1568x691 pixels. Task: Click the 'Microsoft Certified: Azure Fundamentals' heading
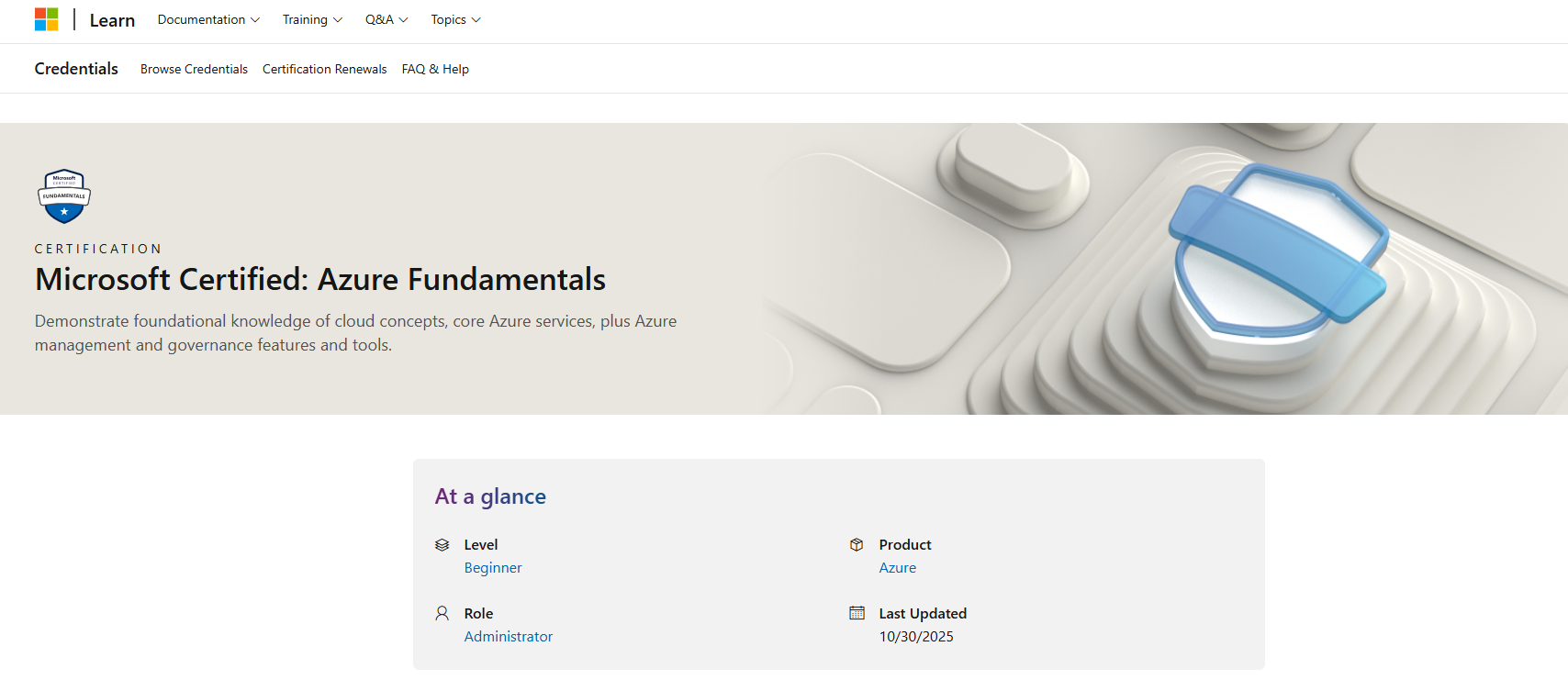pos(320,279)
